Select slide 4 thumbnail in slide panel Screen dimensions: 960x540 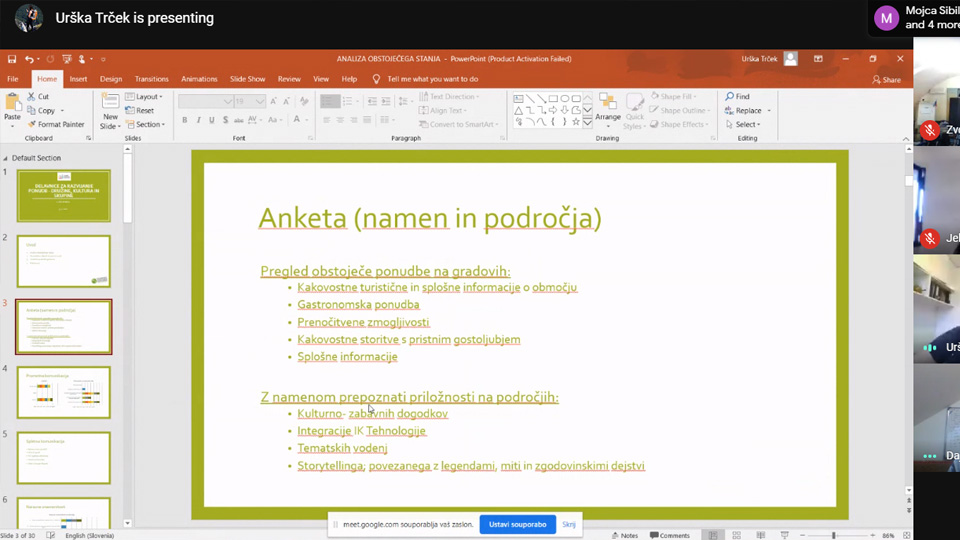(x=64, y=392)
